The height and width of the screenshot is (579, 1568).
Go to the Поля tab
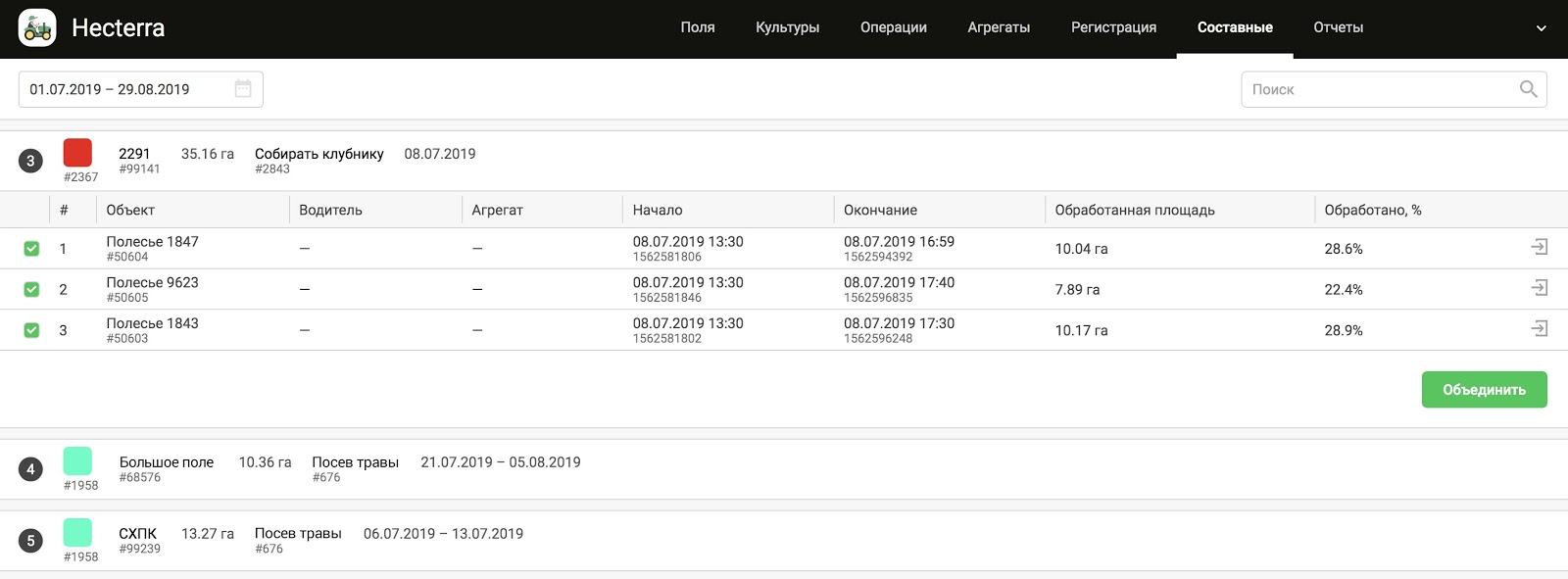tap(697, 27)
